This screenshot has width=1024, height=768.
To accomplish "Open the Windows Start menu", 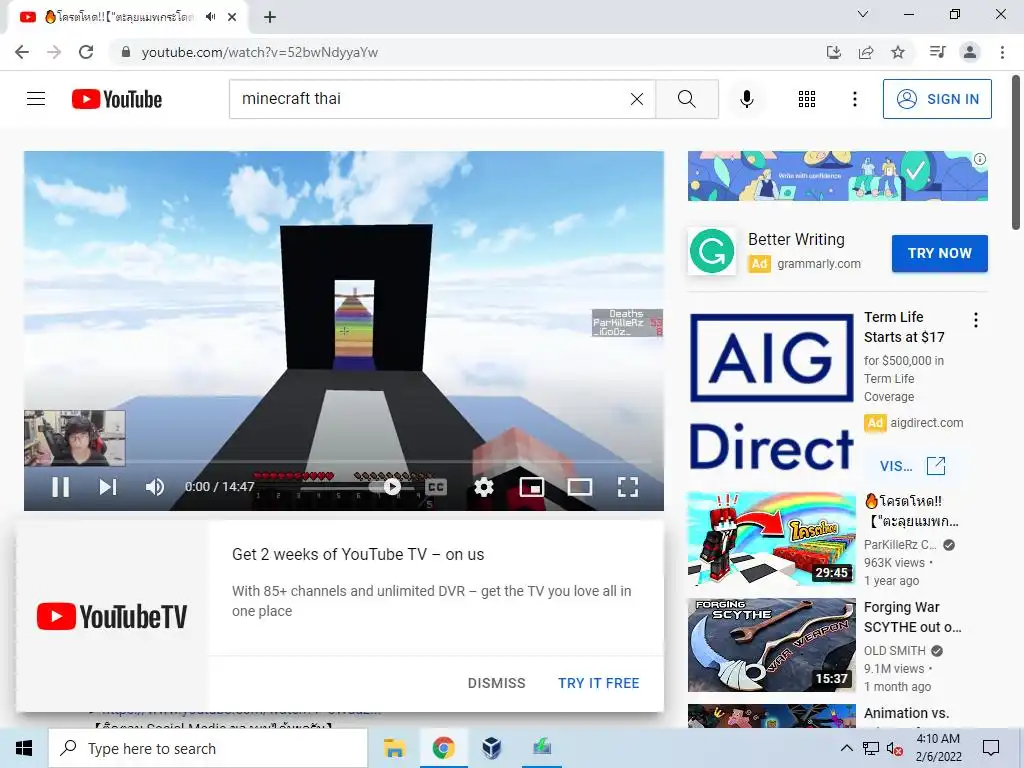I will pyautogui.click(x=24, y=748).
